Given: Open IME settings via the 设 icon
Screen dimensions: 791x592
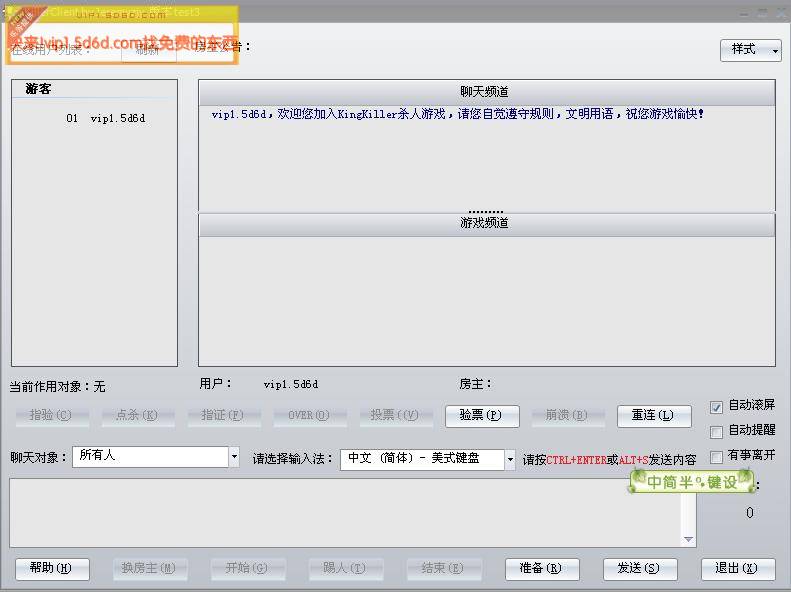Looking at the screenshot, I should pos(738,482).
